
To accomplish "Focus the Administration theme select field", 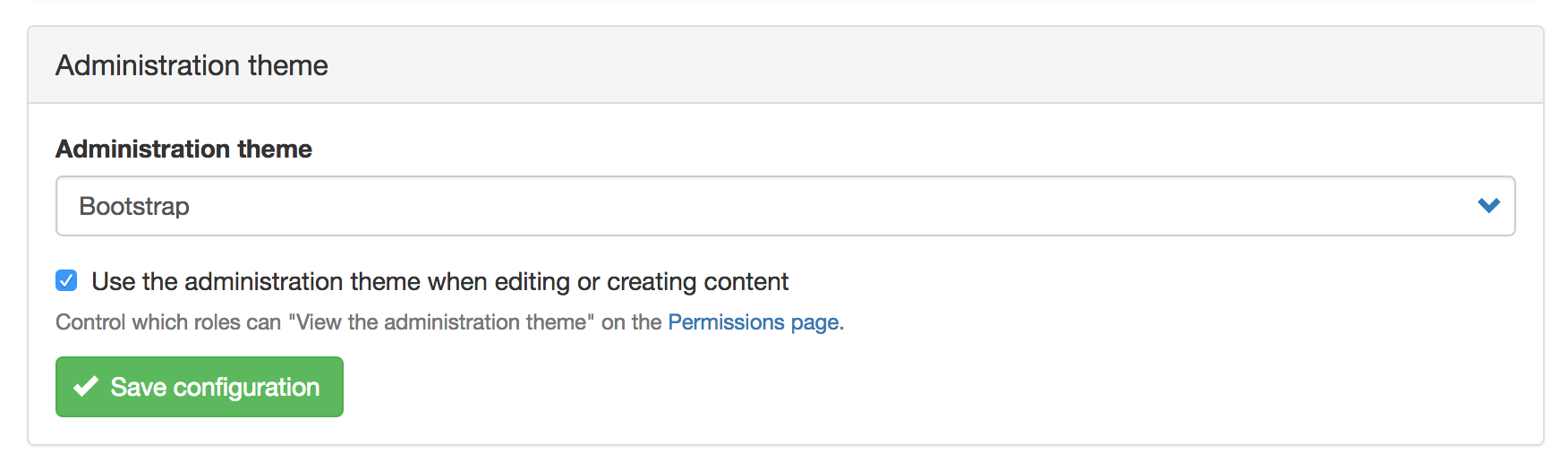I will (785, 206).
